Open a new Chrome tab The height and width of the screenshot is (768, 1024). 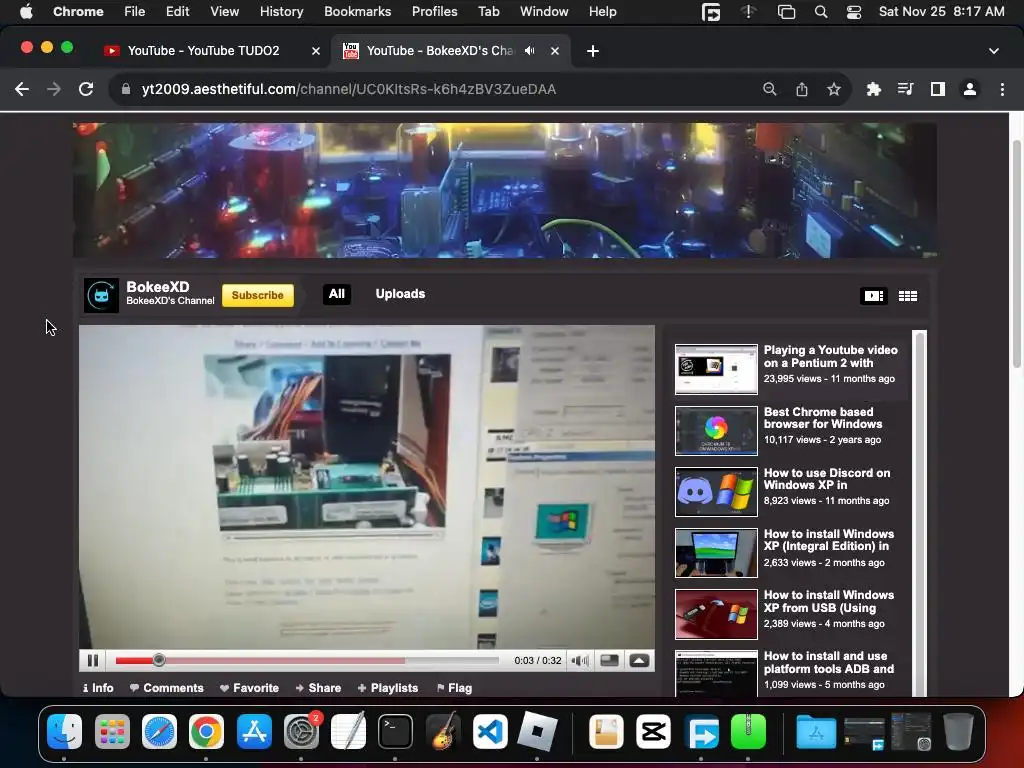click(593, 51)
